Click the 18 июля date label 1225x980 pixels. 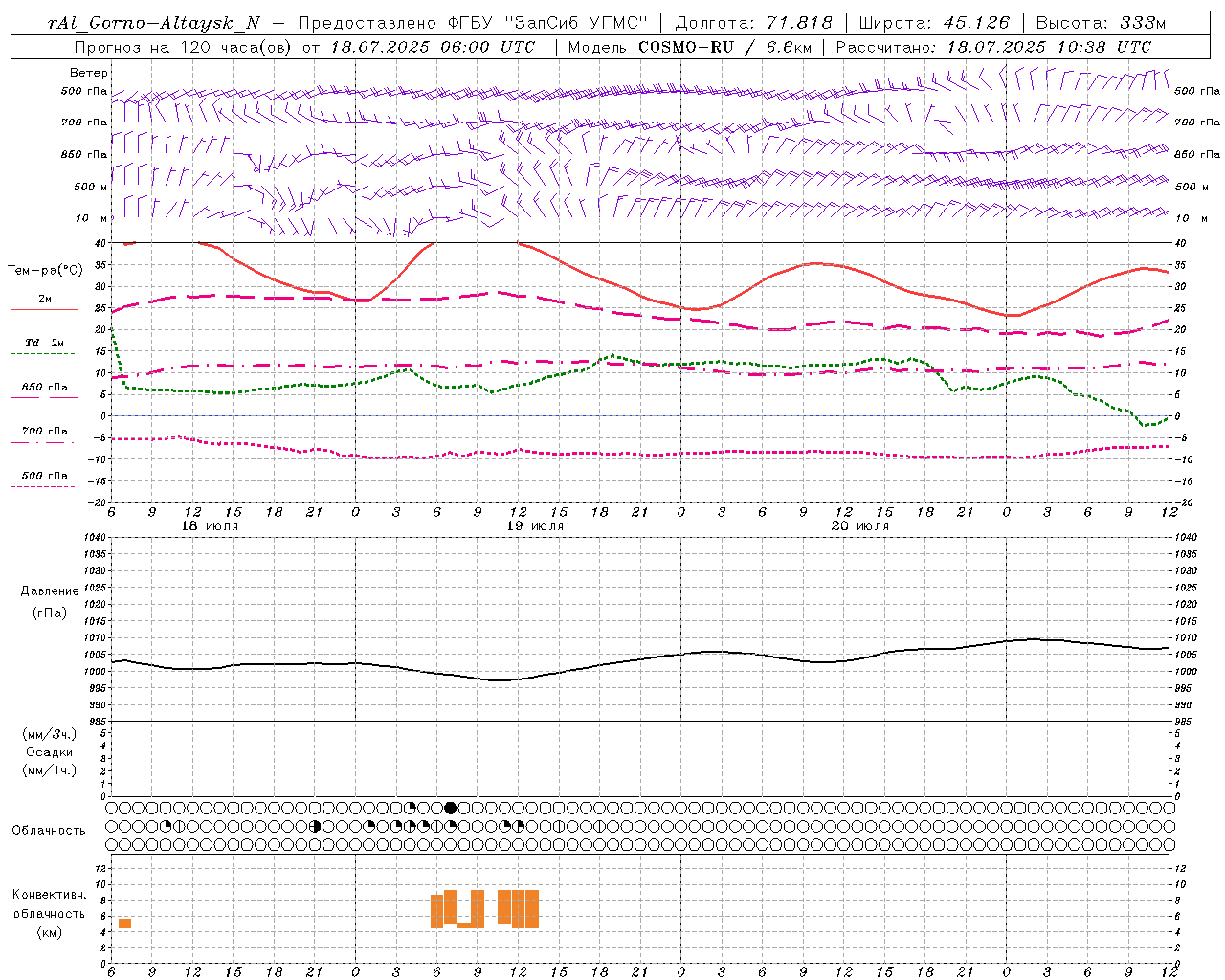click(210, 526)
